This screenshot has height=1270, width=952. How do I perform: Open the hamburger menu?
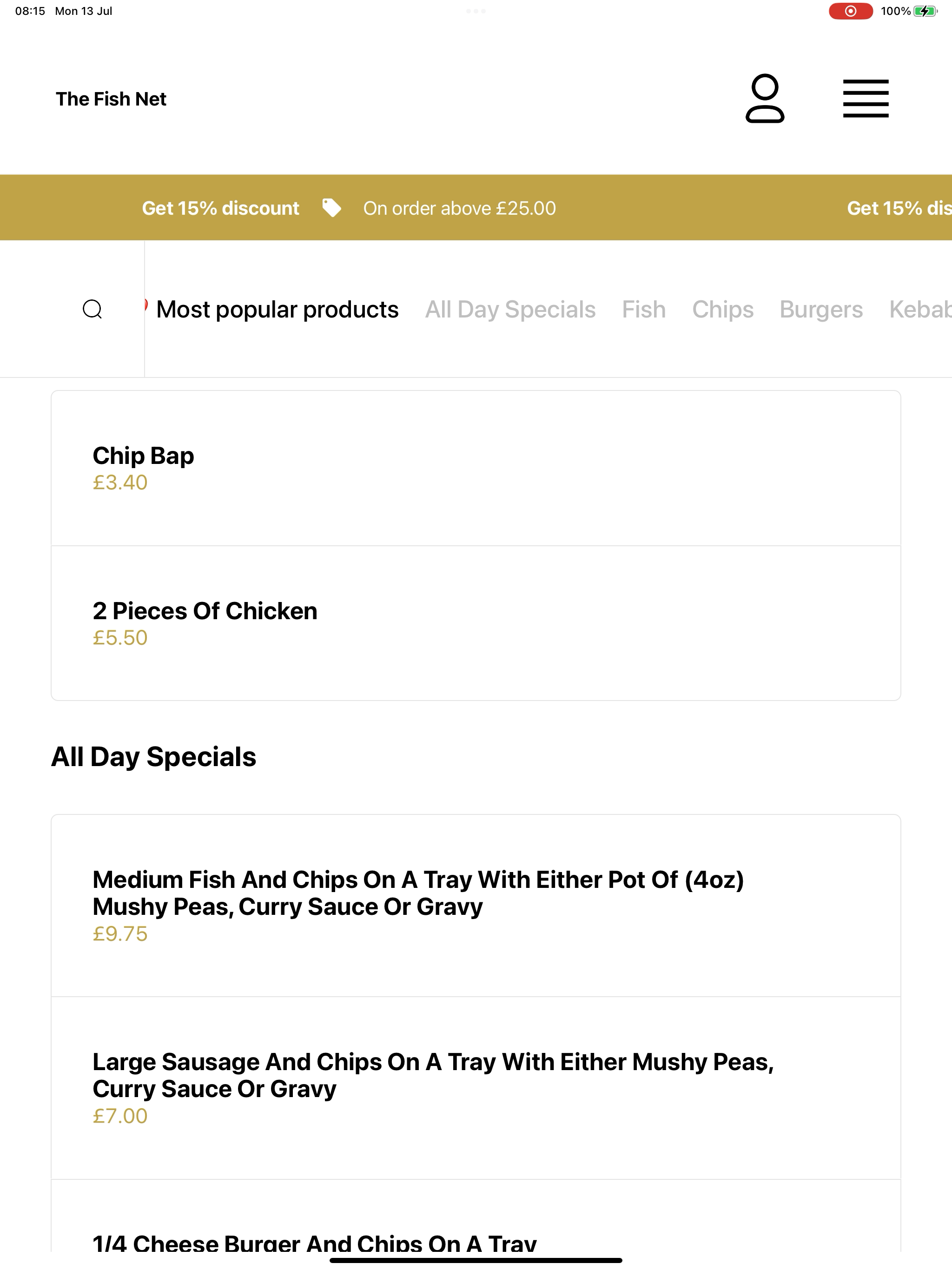click(865, 99)
